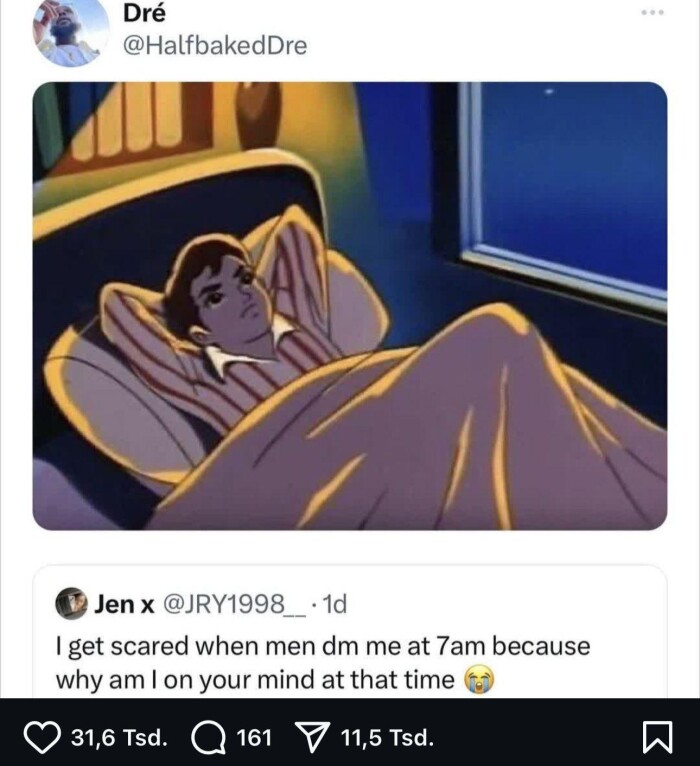This screenshot has width=700, height=766.
Task: View the 11,5 Tsd. shares count
Action: click(x=387, y=738)
